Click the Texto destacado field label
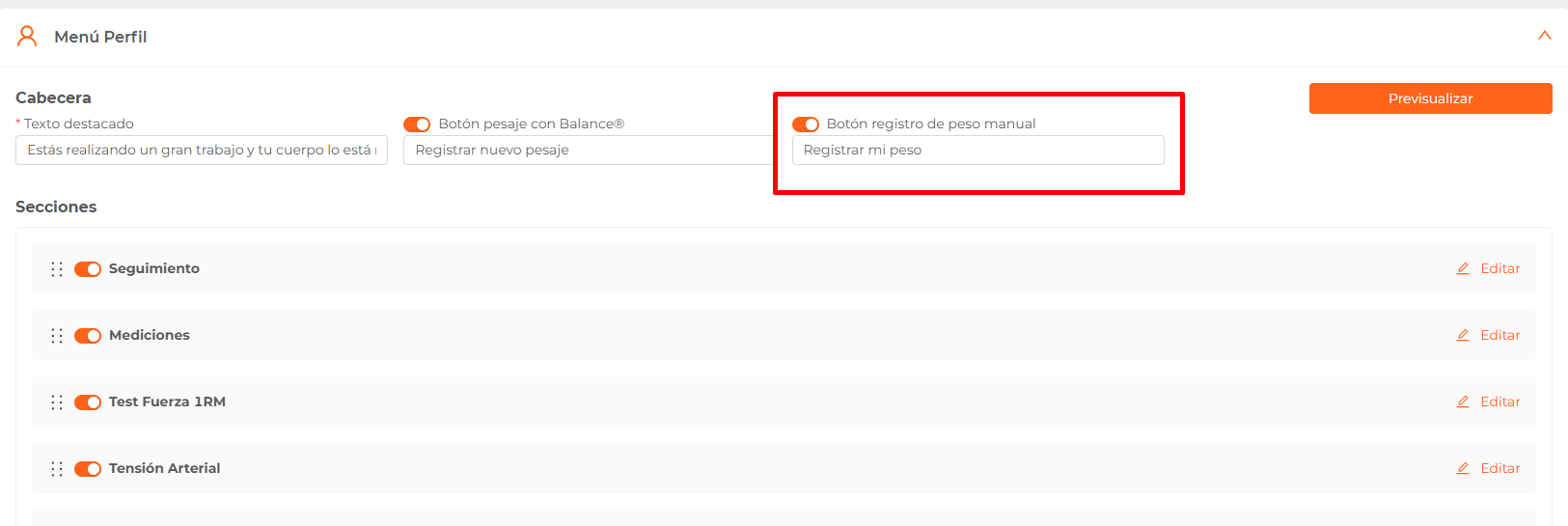Screen dimensions: 1568x526 pyautogui.click(x=78, y=124)
